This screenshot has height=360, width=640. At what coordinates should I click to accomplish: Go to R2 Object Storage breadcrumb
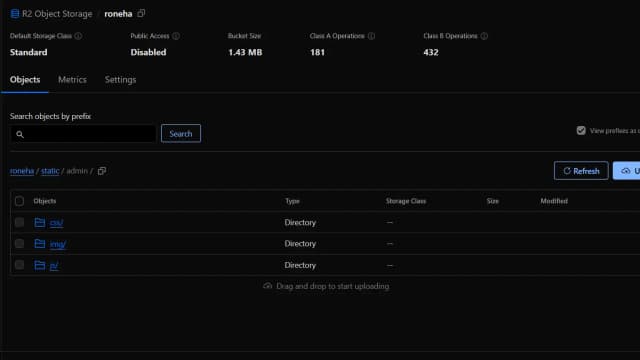coord(57,14)
